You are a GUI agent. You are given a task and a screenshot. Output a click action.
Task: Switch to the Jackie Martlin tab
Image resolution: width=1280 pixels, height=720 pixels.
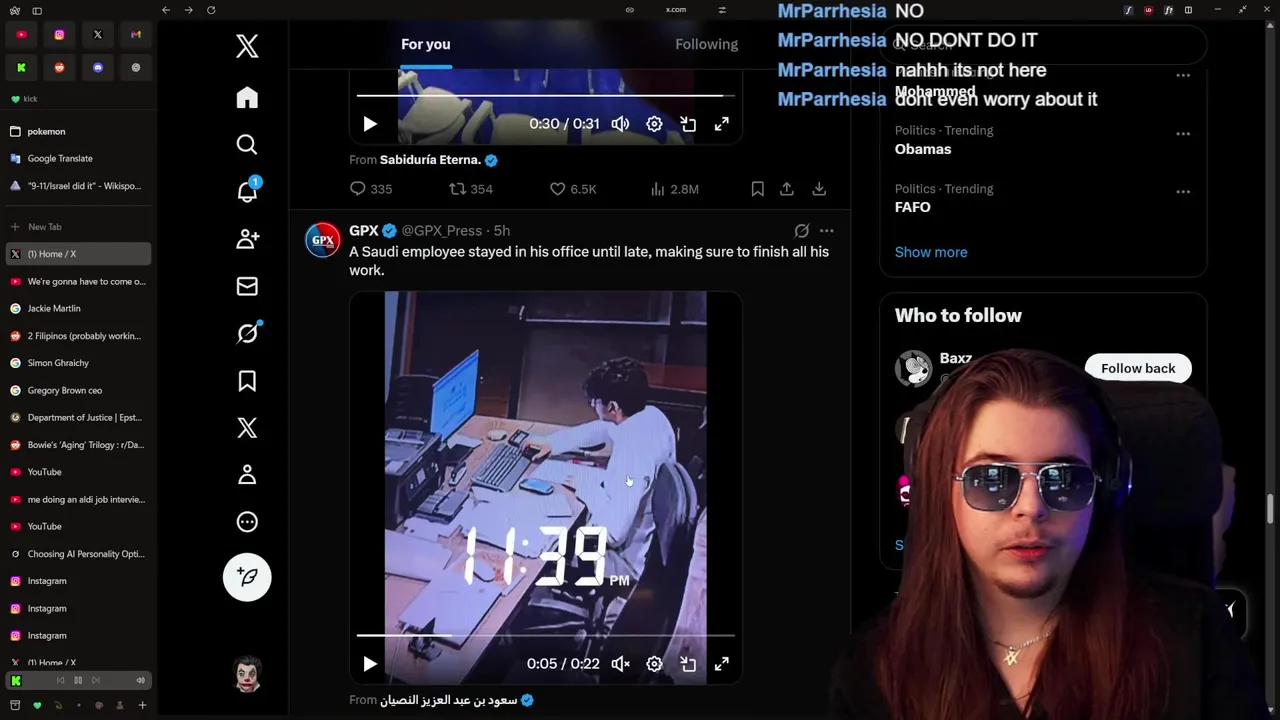(78, 308)
